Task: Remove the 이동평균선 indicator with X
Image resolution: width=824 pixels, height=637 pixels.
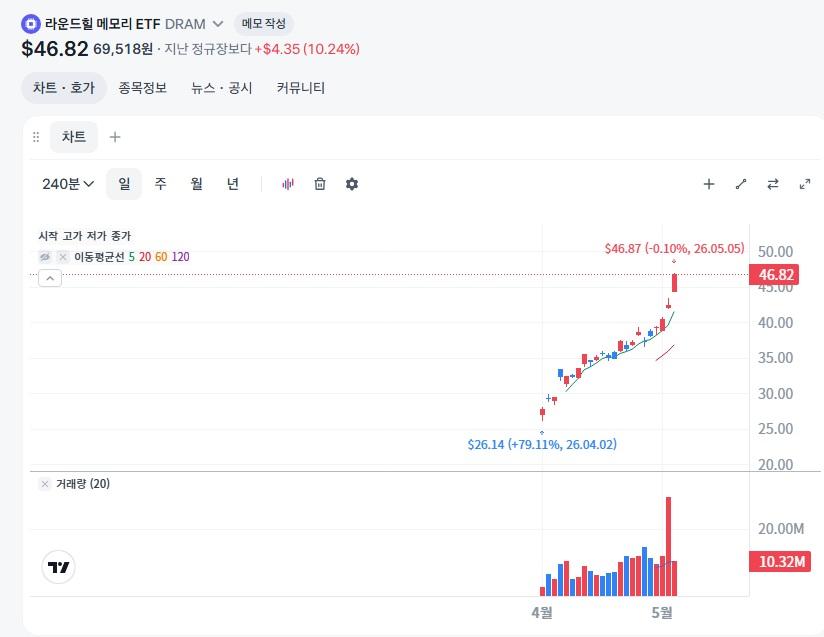Action: click(x=63, y=256)
